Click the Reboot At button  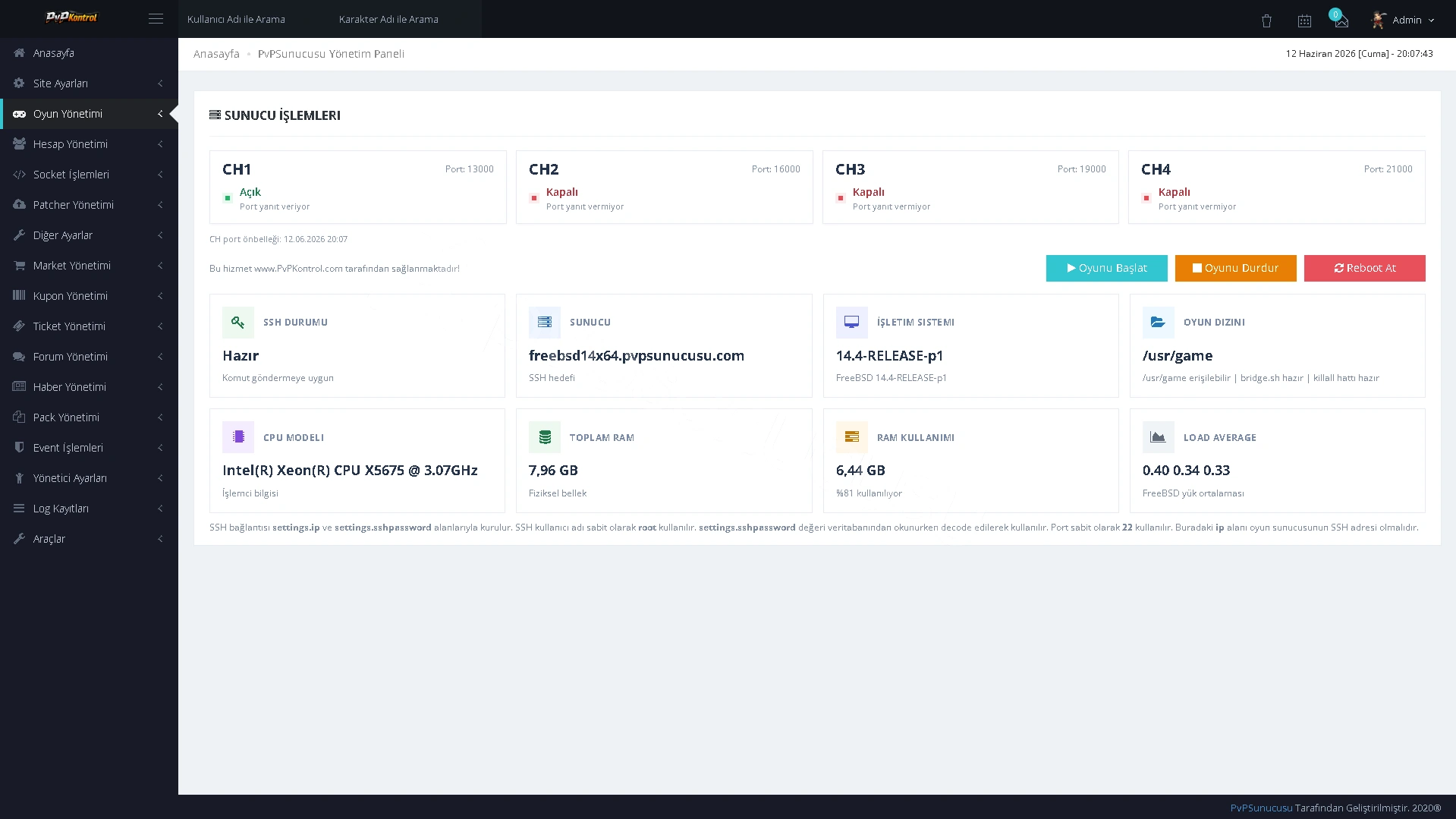coord(1364,268)
